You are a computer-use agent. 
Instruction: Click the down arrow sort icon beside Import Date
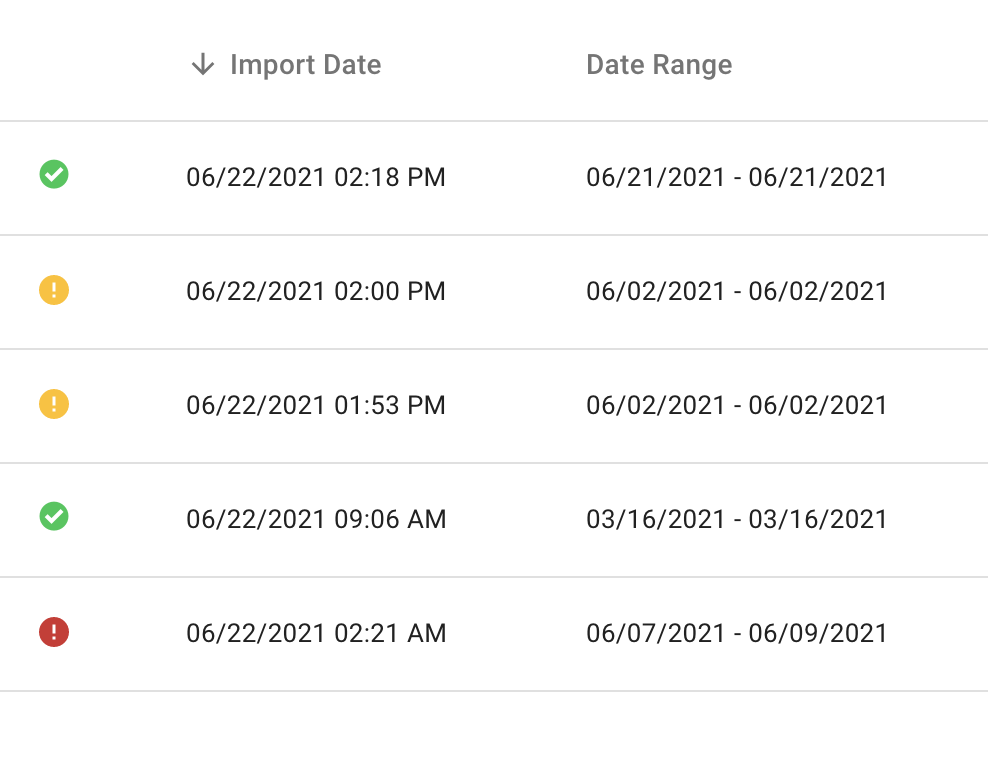pos(203,65)
